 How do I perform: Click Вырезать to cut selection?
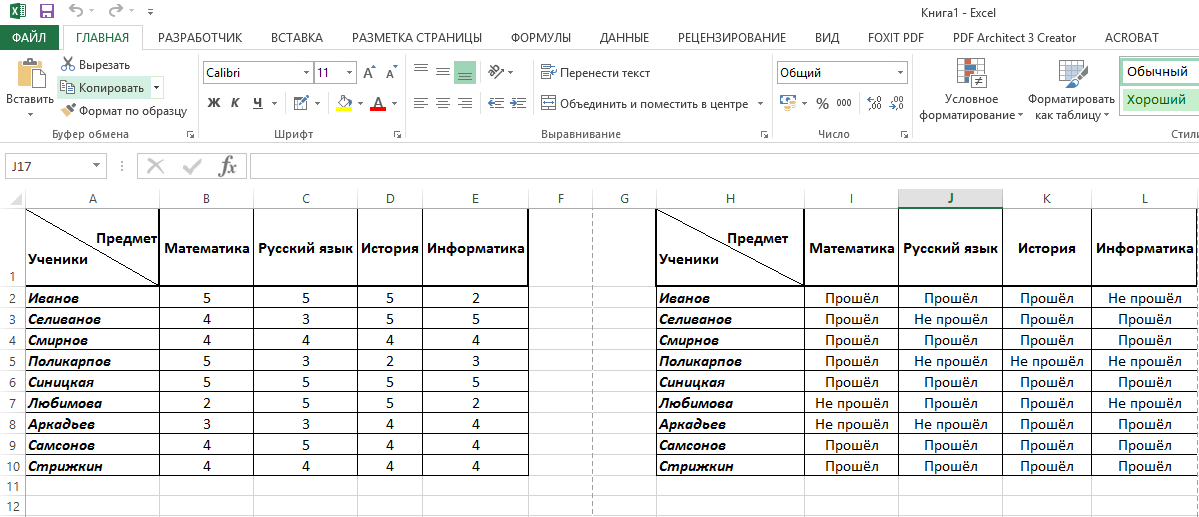tap(96, 65)
